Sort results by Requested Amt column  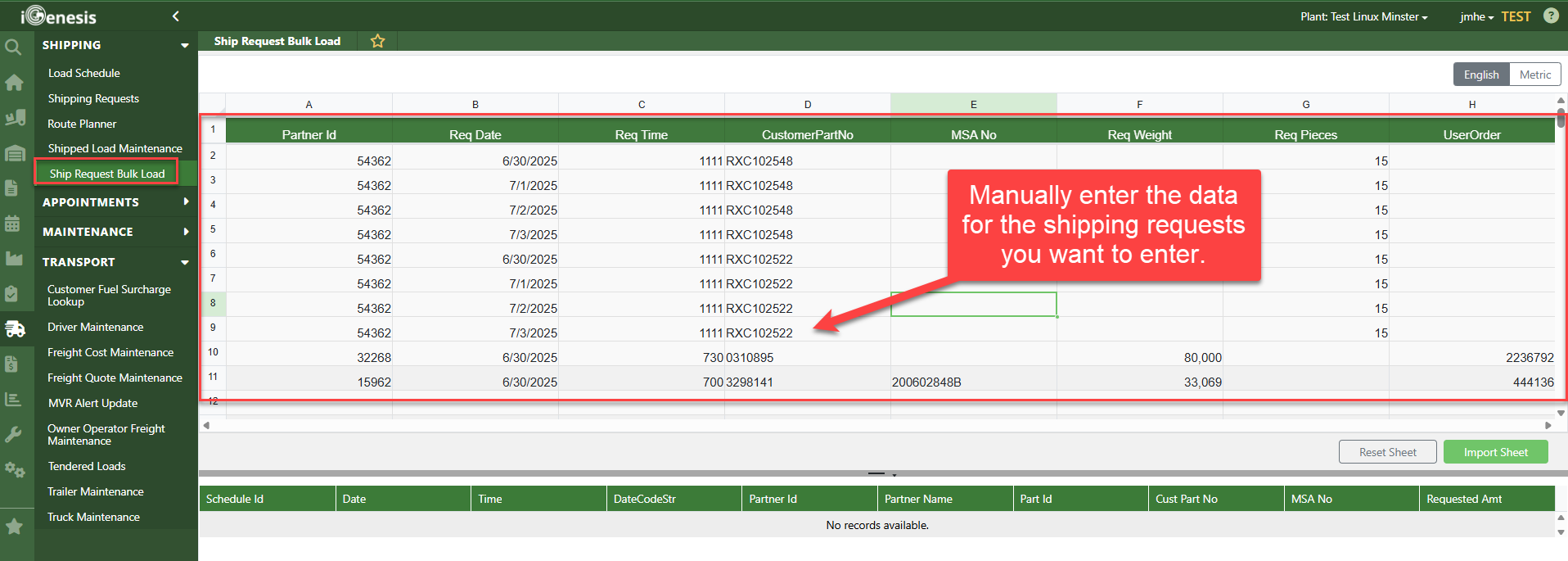[x=1486, y=499]
